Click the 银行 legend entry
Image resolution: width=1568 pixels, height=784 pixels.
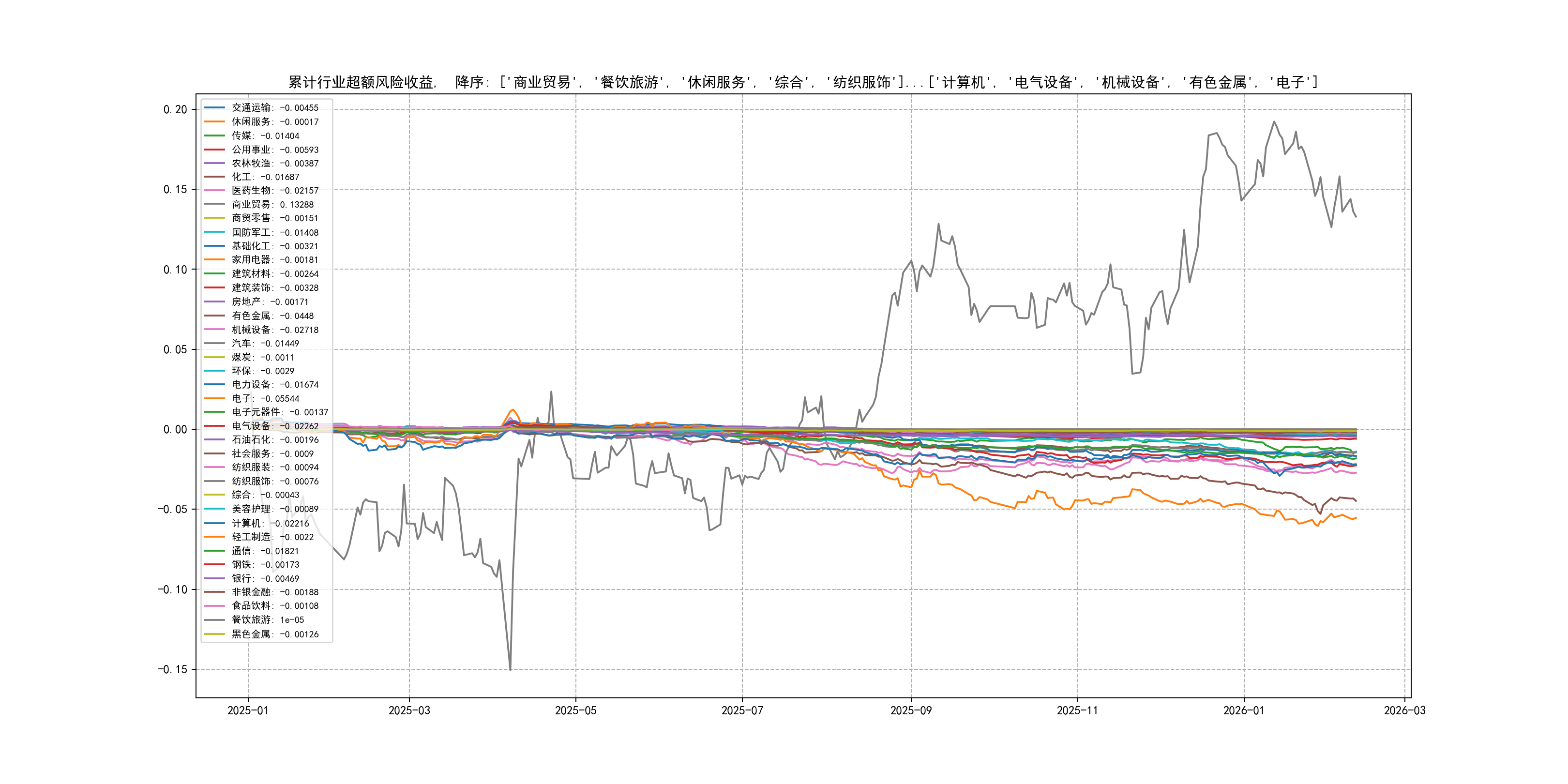coord(265,579)
